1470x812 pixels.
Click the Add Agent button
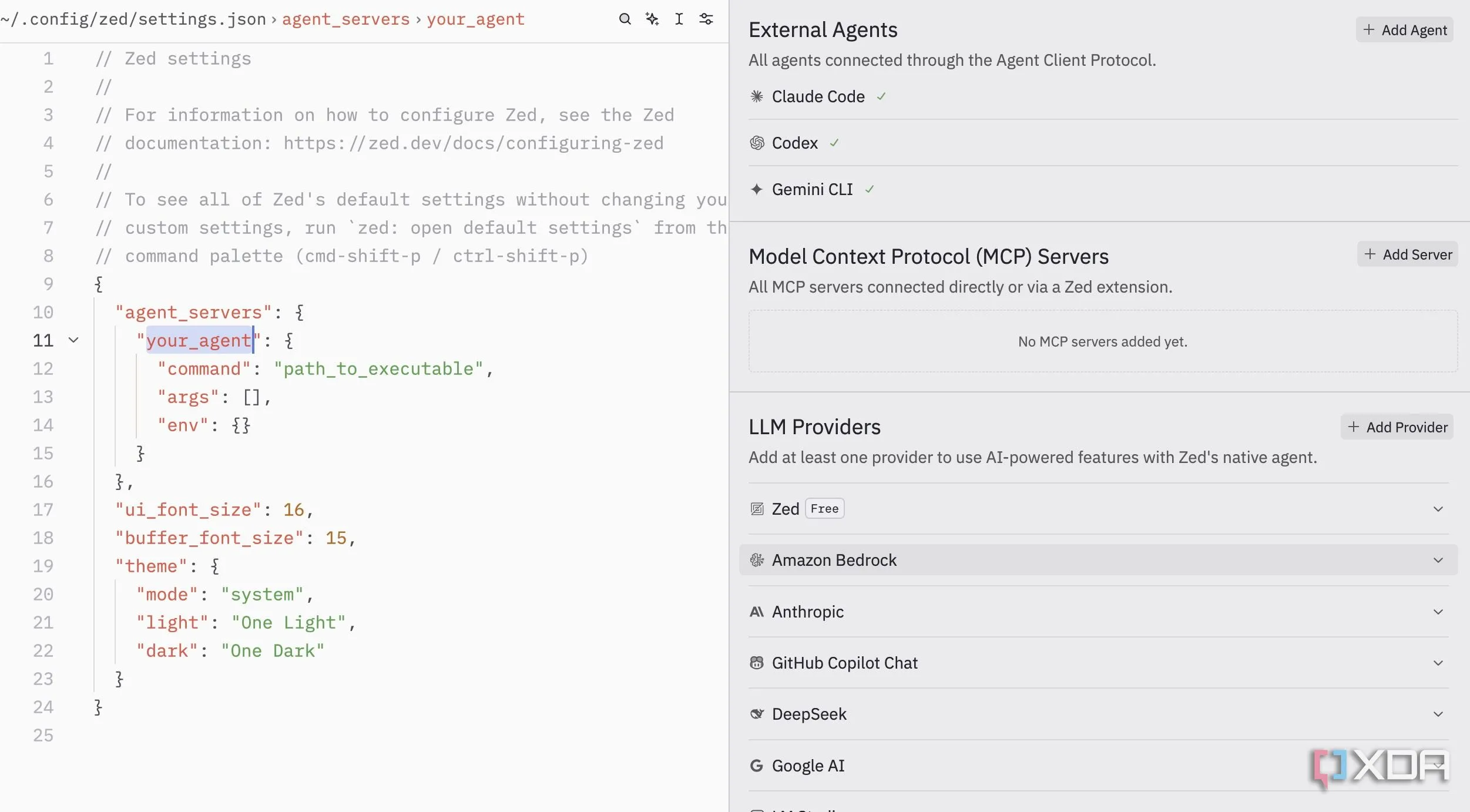point(1404,30)
